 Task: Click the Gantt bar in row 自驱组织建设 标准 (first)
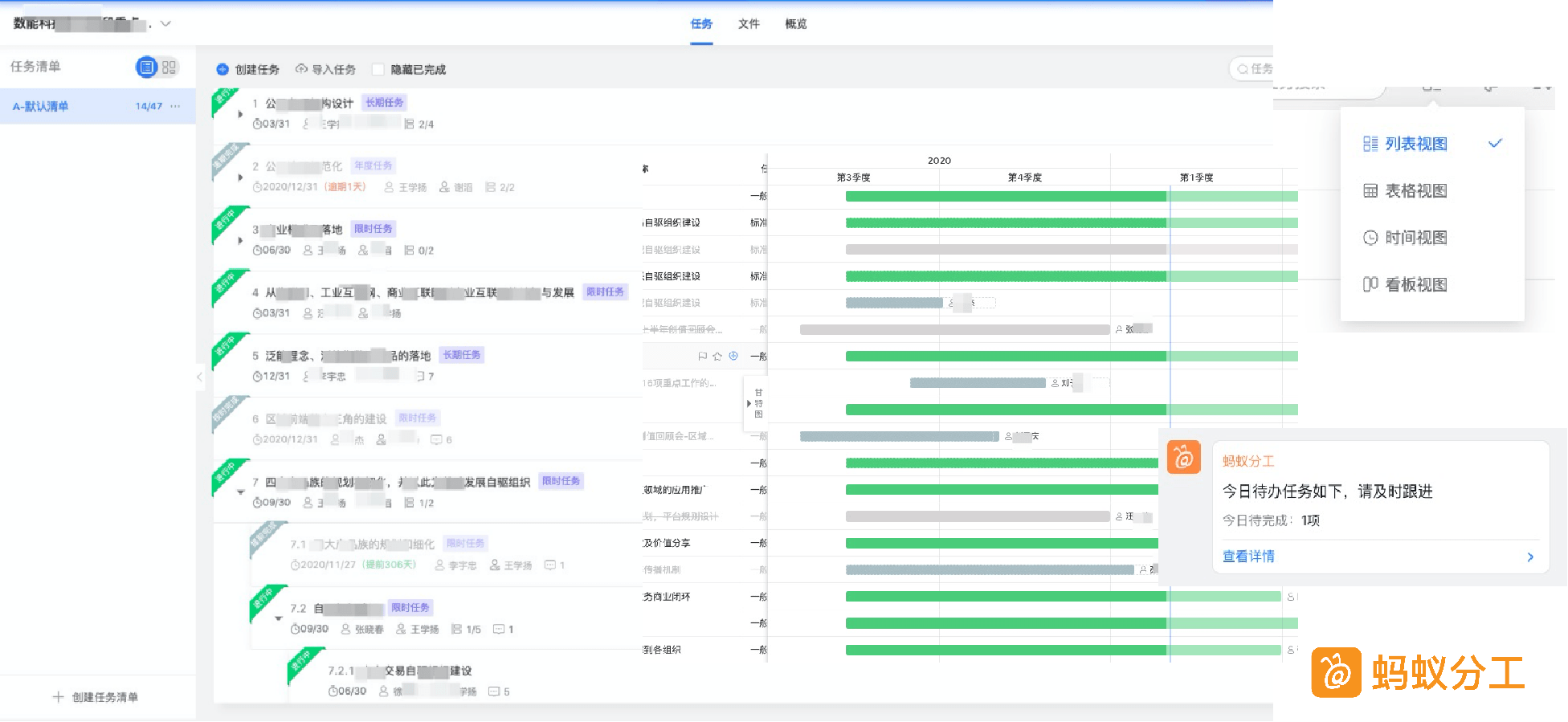[1072, 222]
